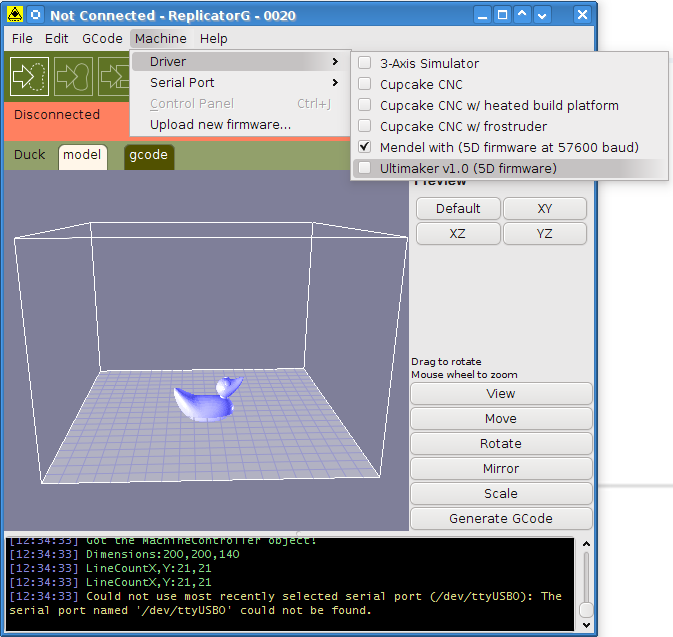Viewport: 673px width, 637px height.
Task: Click console scrollbar up arrow
Action: click(586, 544)
